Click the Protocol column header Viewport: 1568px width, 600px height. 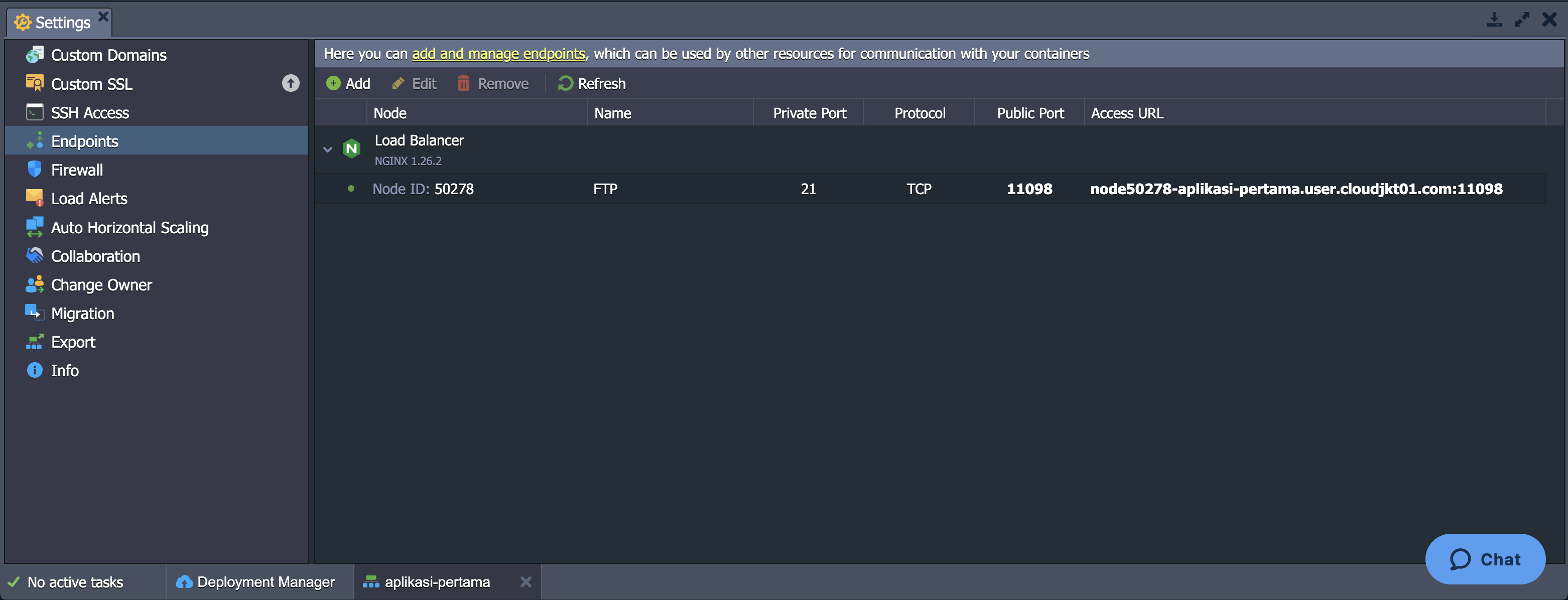click(919, 112)
